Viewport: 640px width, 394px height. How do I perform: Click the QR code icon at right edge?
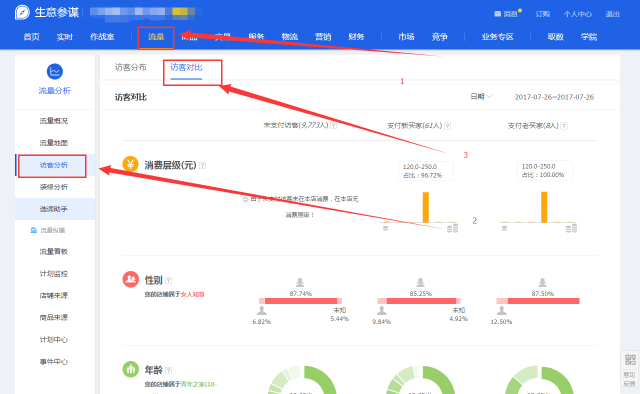point(630,360)
